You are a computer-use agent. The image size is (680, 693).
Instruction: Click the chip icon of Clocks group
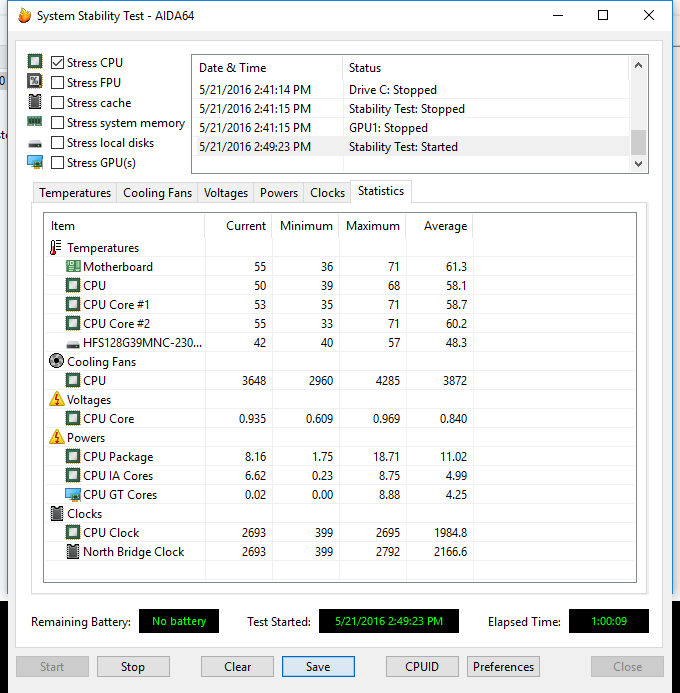pyautogui.click(x=57, y=514)
